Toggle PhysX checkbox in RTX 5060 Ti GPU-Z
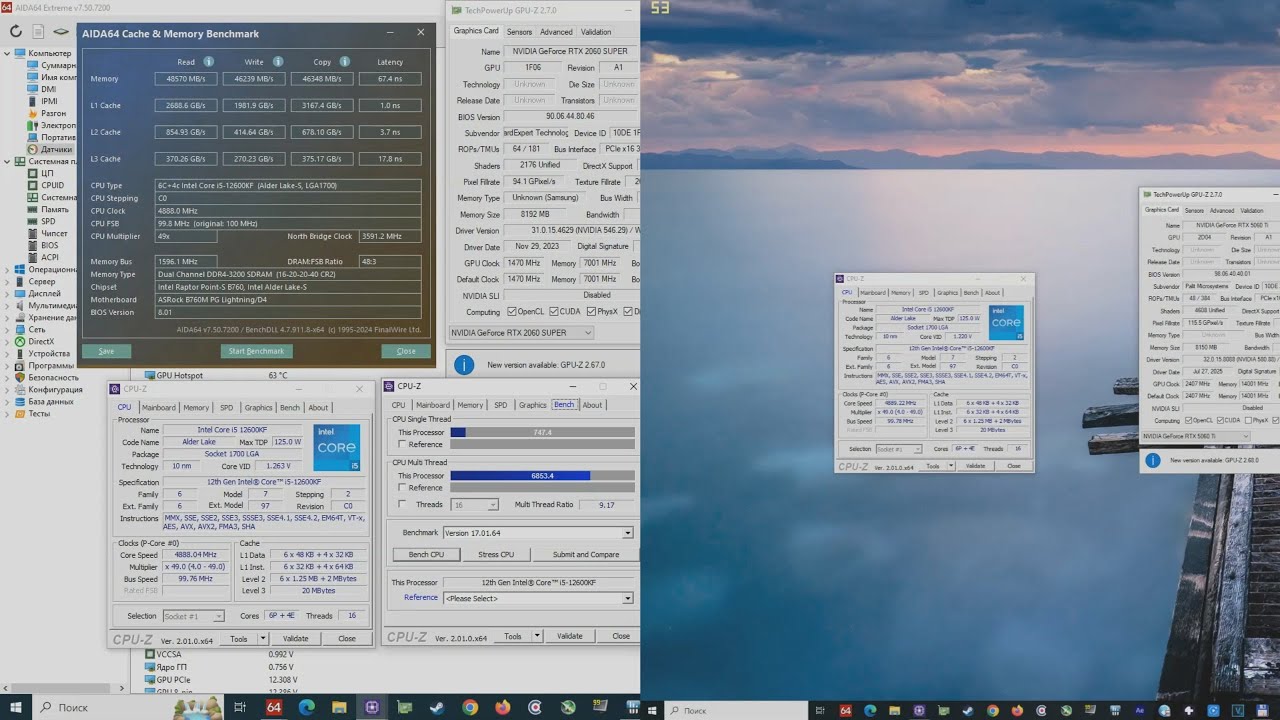This screenshot has height=720, width=1280. pyautogui.click(x=1246, y=420)
